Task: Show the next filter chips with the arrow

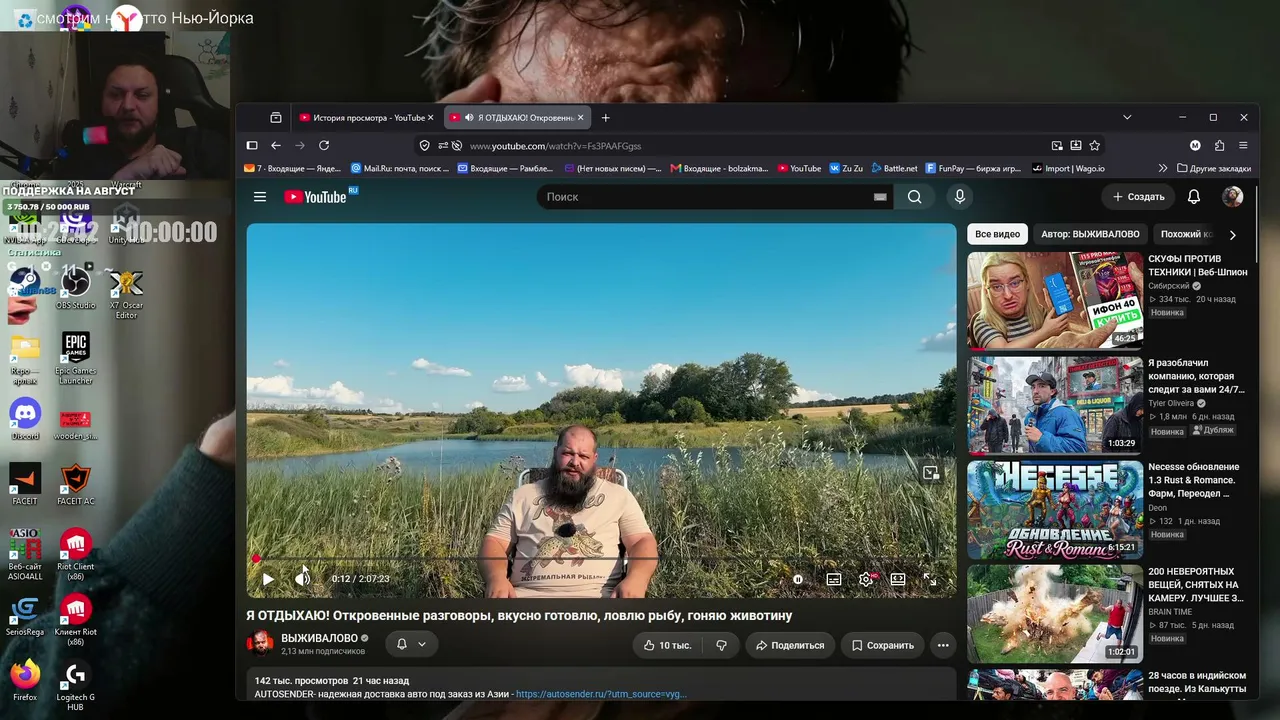Action: [1232, 234]
